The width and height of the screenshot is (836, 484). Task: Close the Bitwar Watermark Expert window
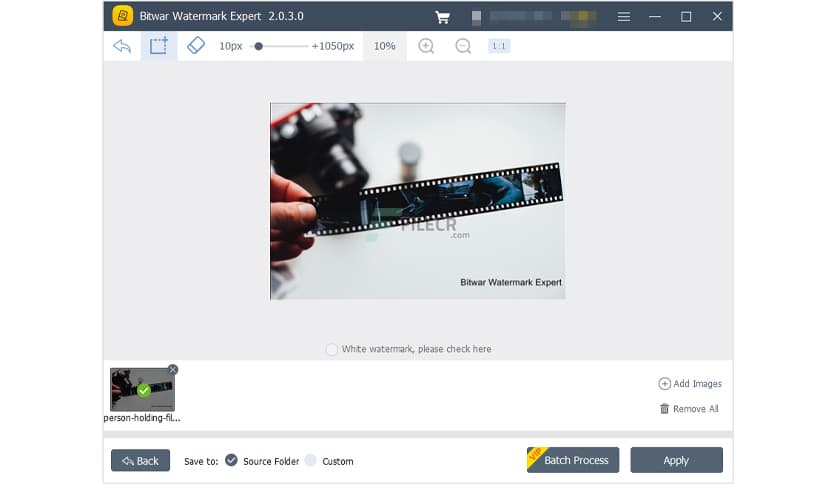coord(717,17)
